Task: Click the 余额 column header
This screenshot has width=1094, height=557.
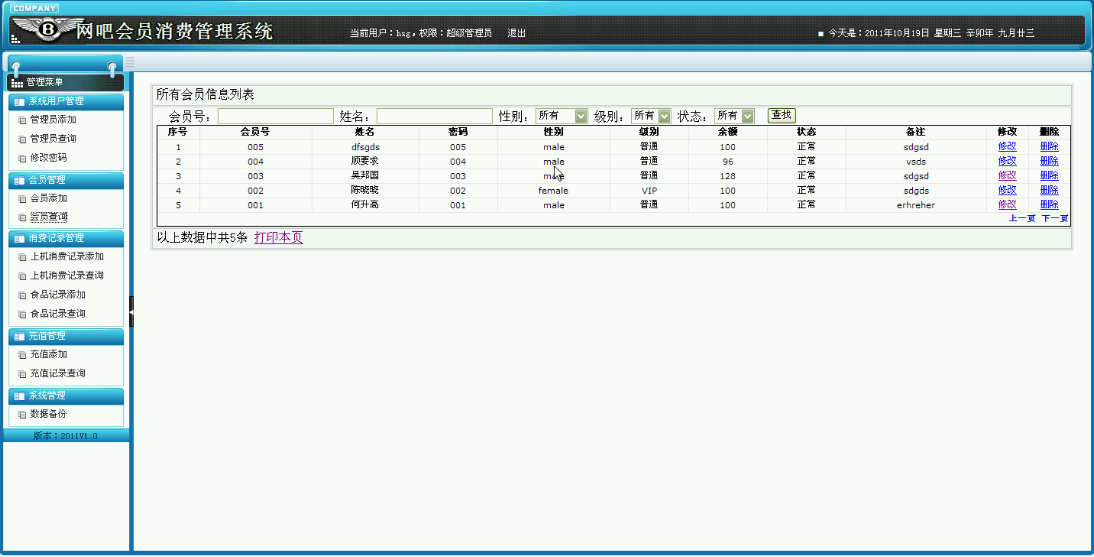Action: point(728,131)
